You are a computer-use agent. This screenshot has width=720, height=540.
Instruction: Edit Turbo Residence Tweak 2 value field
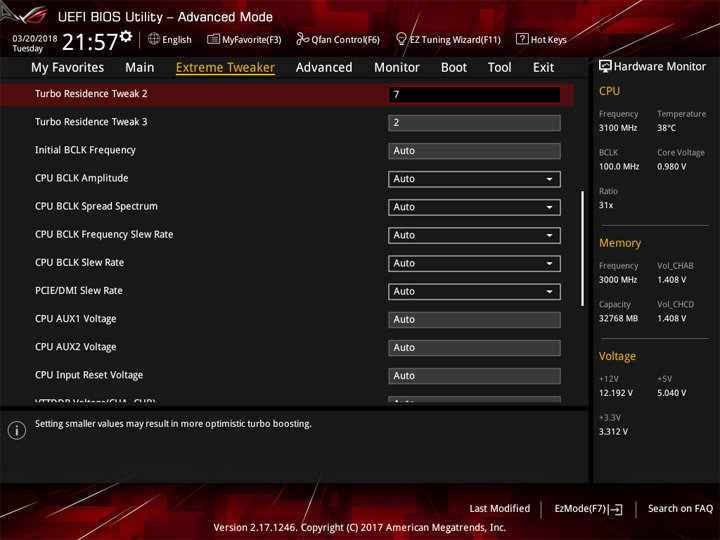pos(474,95)
